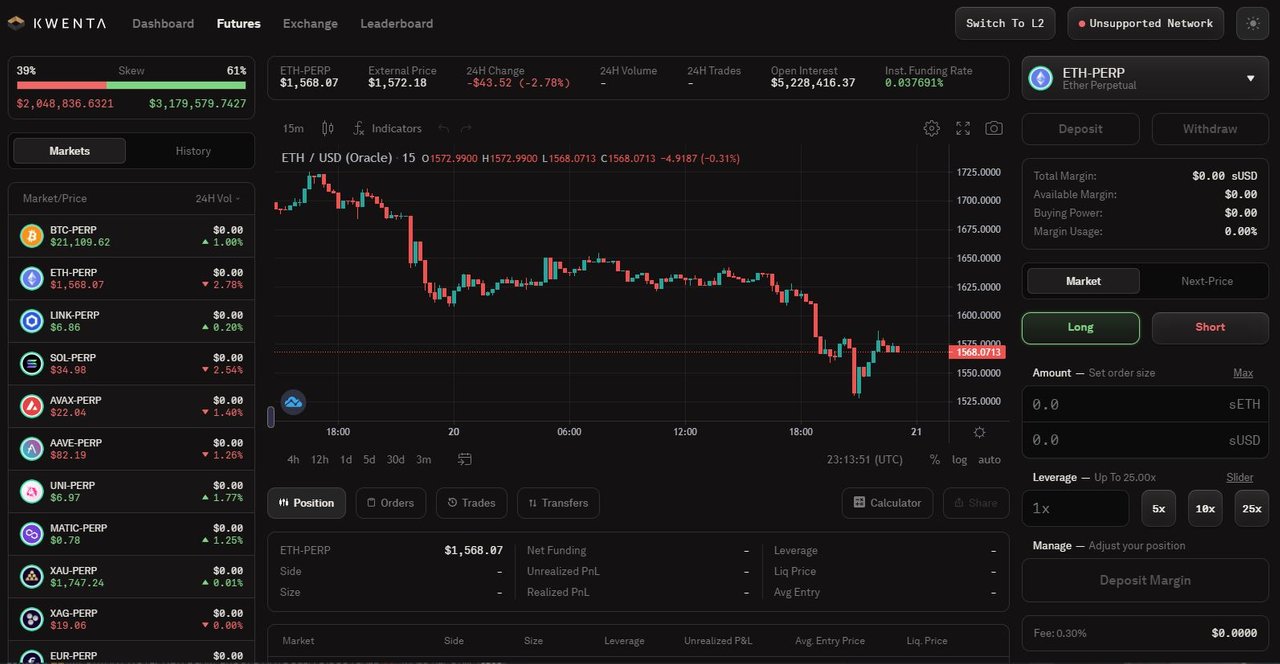Toggle auto scale on the chart
Screen dimensions: 1280x664
tap(989, 459)
